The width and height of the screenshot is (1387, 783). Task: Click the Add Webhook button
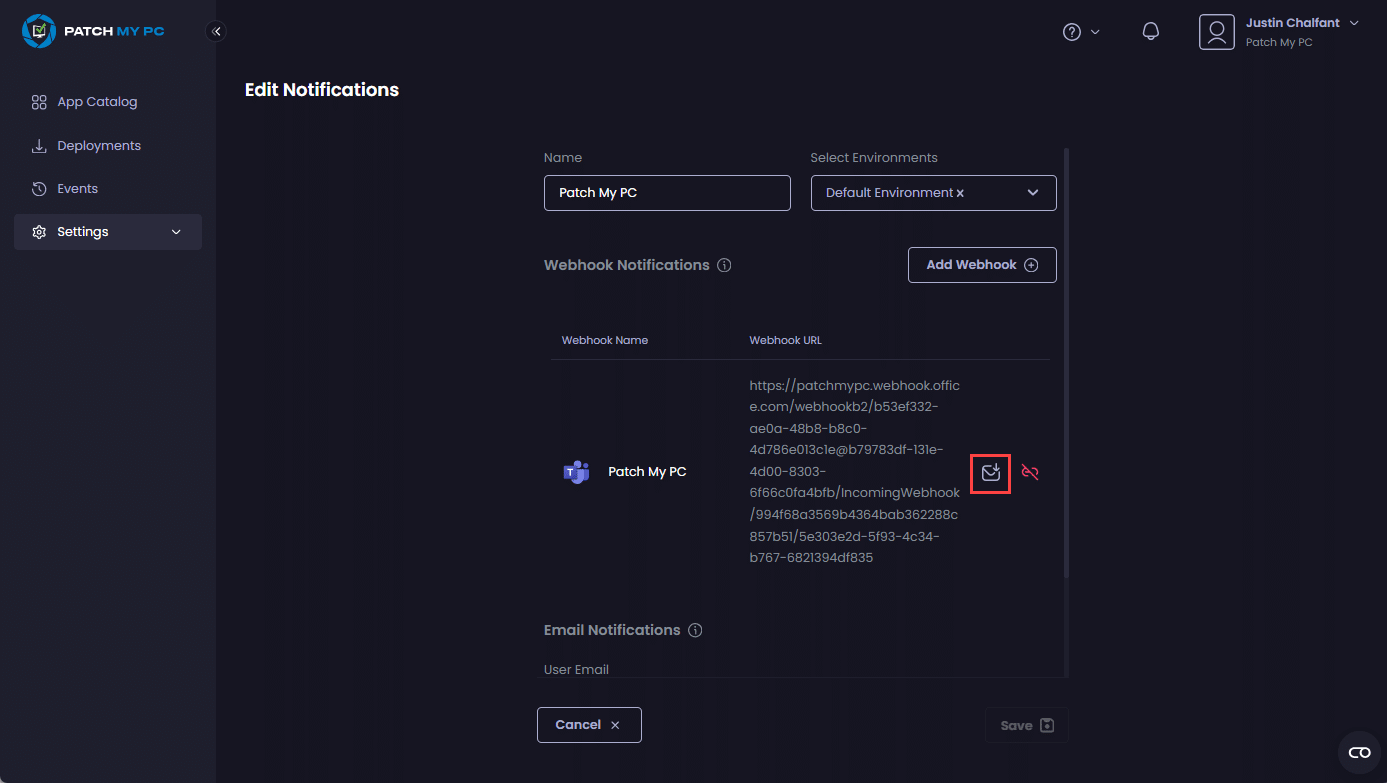981,265
